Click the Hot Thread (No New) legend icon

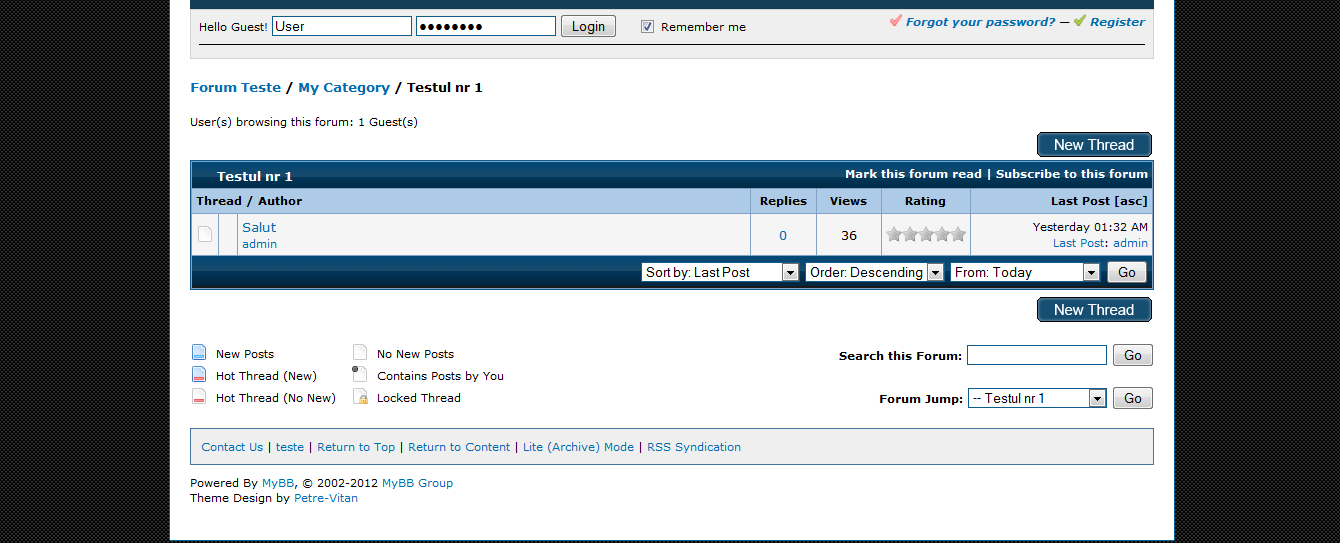(x=199, y=396)
